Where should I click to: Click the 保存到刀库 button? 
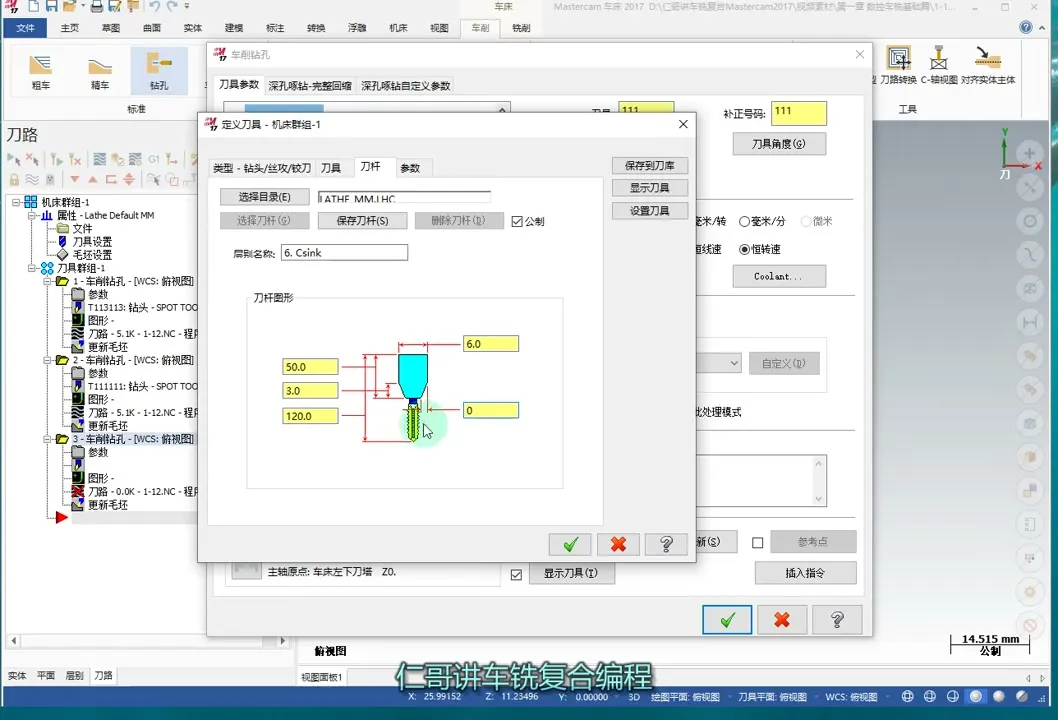click(649, 165)
